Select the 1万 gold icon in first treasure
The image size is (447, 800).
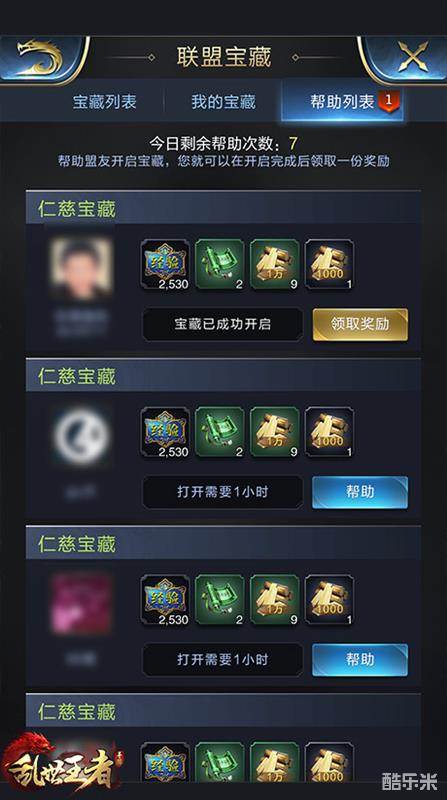click(x=275, y=264)
